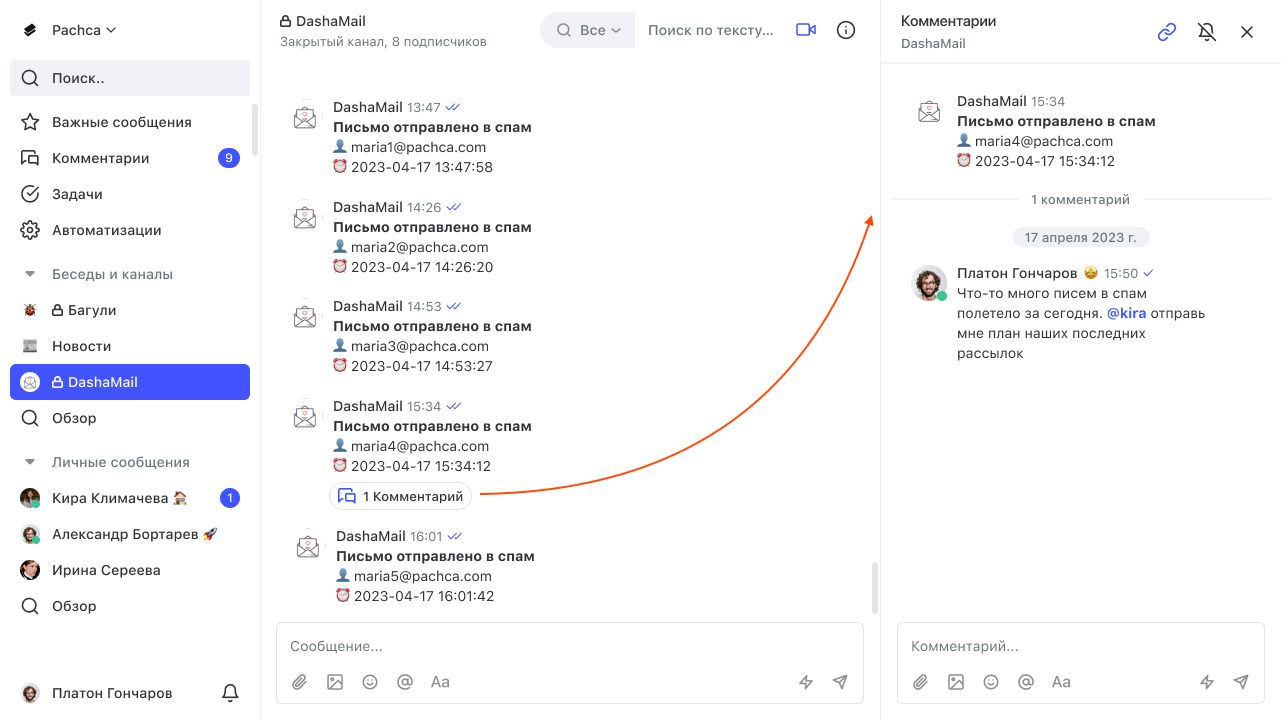Collapse the Беседы и каналы section
This screenshot has width=1281, height=720.
30,274
